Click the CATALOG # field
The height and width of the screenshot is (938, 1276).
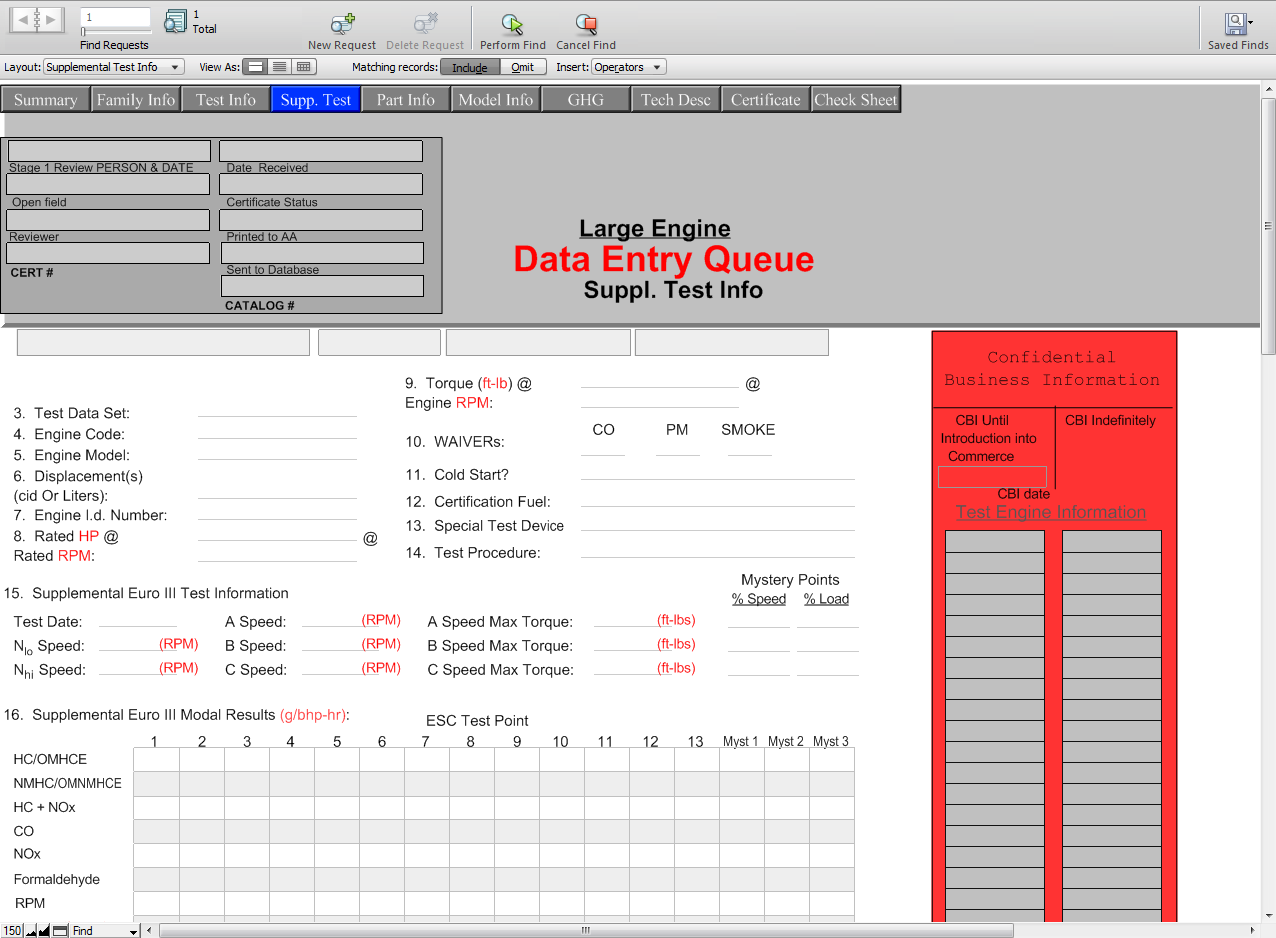tap(322, 286)
